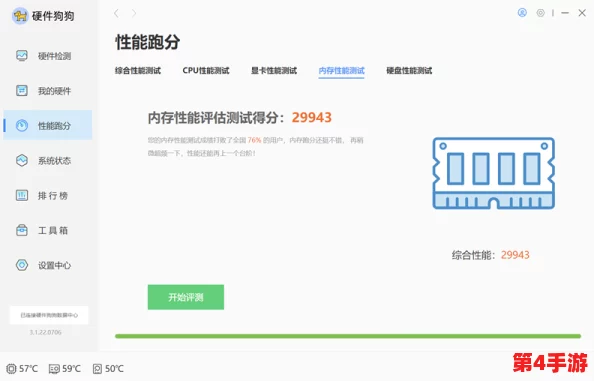Minimize the 硬件狗狗 window

pos(565,13)
